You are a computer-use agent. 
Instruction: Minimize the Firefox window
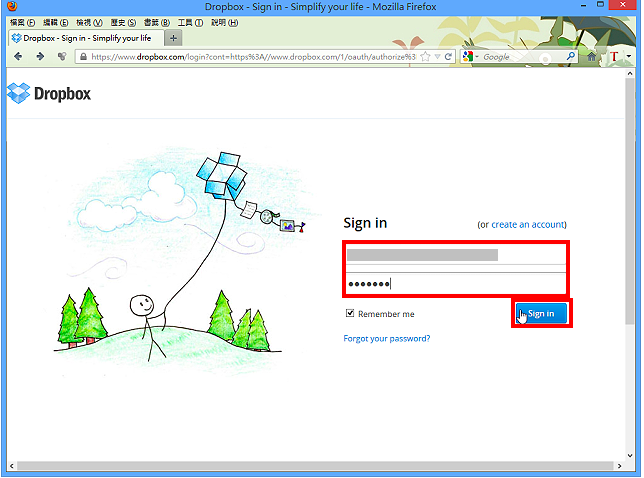[583, 6]
